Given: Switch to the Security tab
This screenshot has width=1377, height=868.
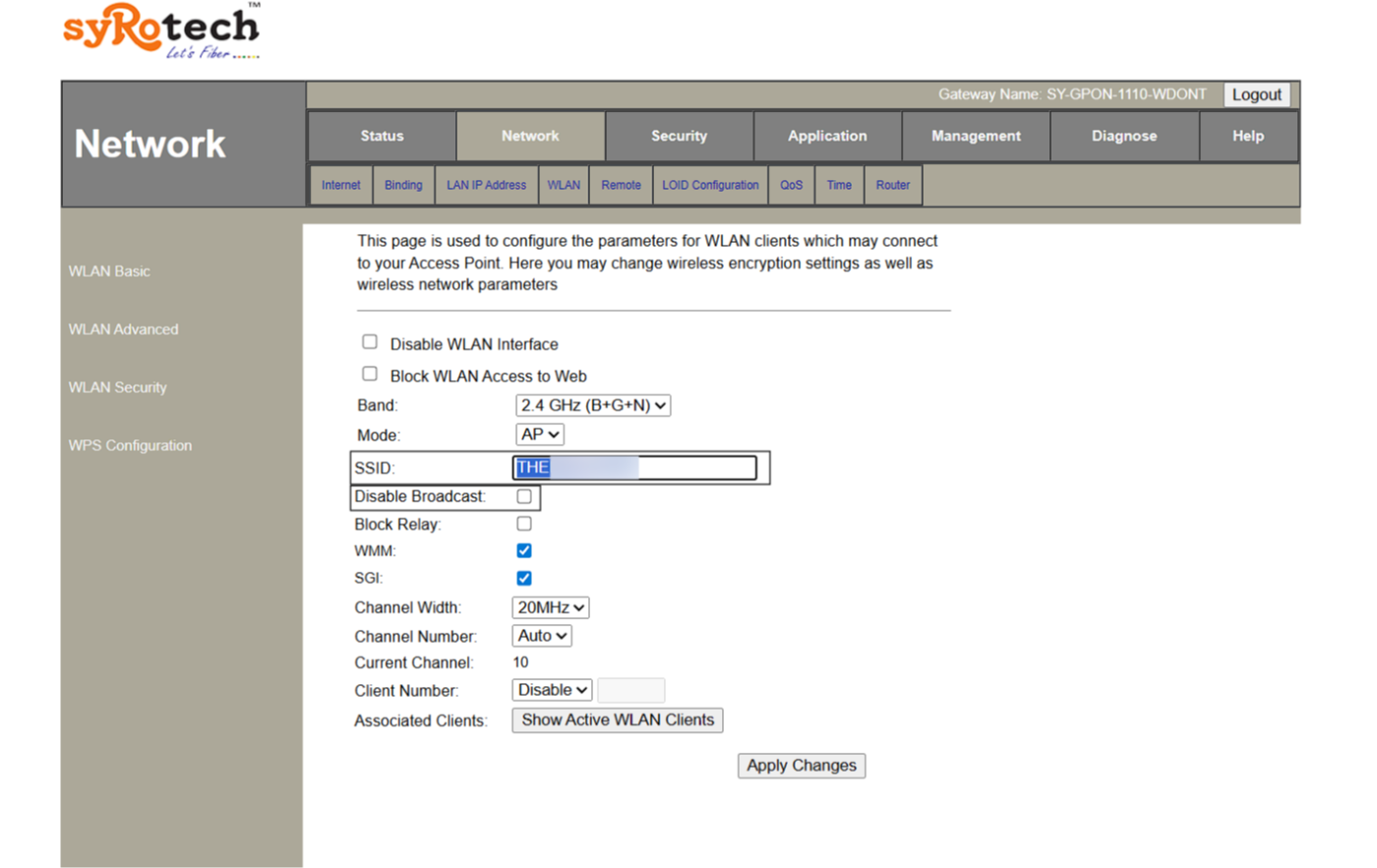Looking at the screenshot, I should (679, 136).
